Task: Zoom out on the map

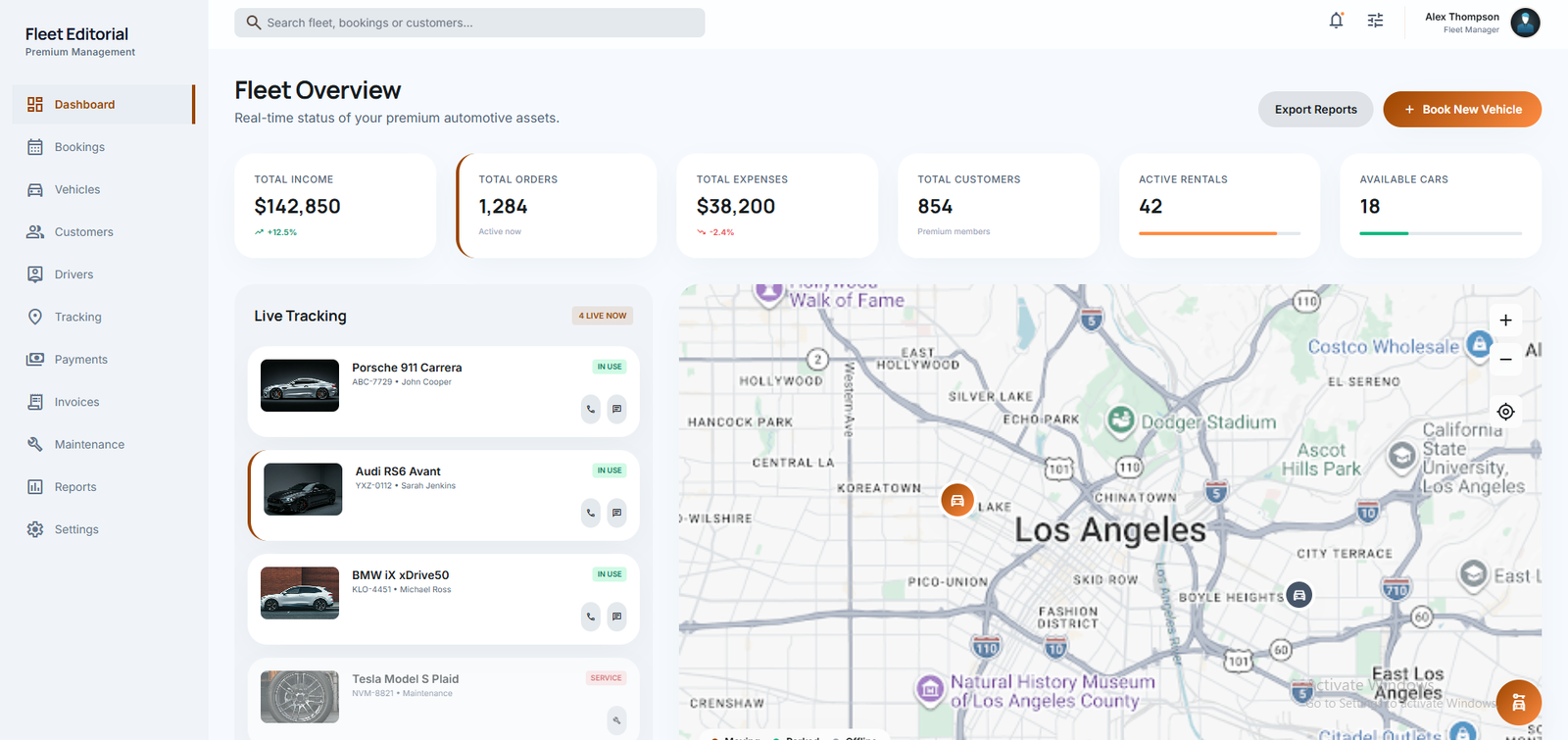Action: click(x=1505, y=360)
